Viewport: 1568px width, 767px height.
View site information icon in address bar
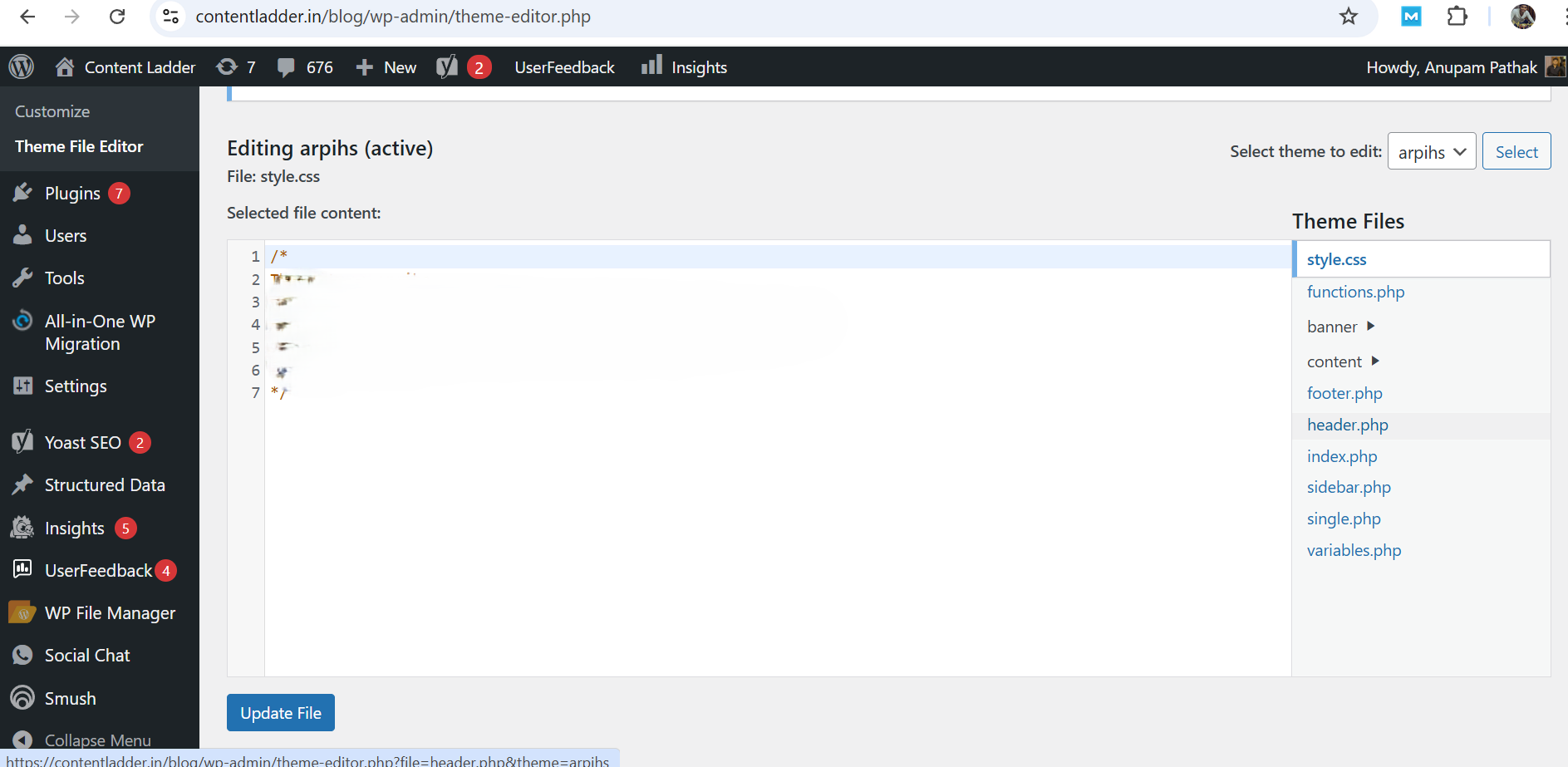[170, 17]
